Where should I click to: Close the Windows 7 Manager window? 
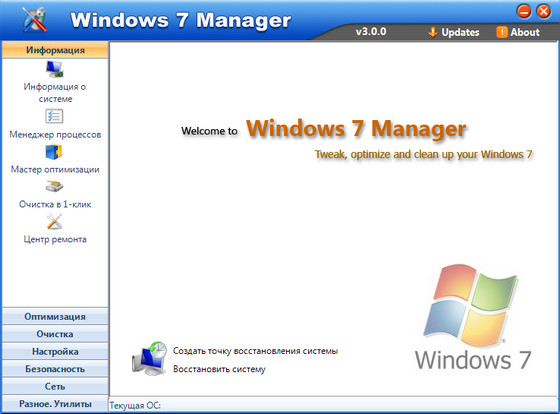[544, 11]
